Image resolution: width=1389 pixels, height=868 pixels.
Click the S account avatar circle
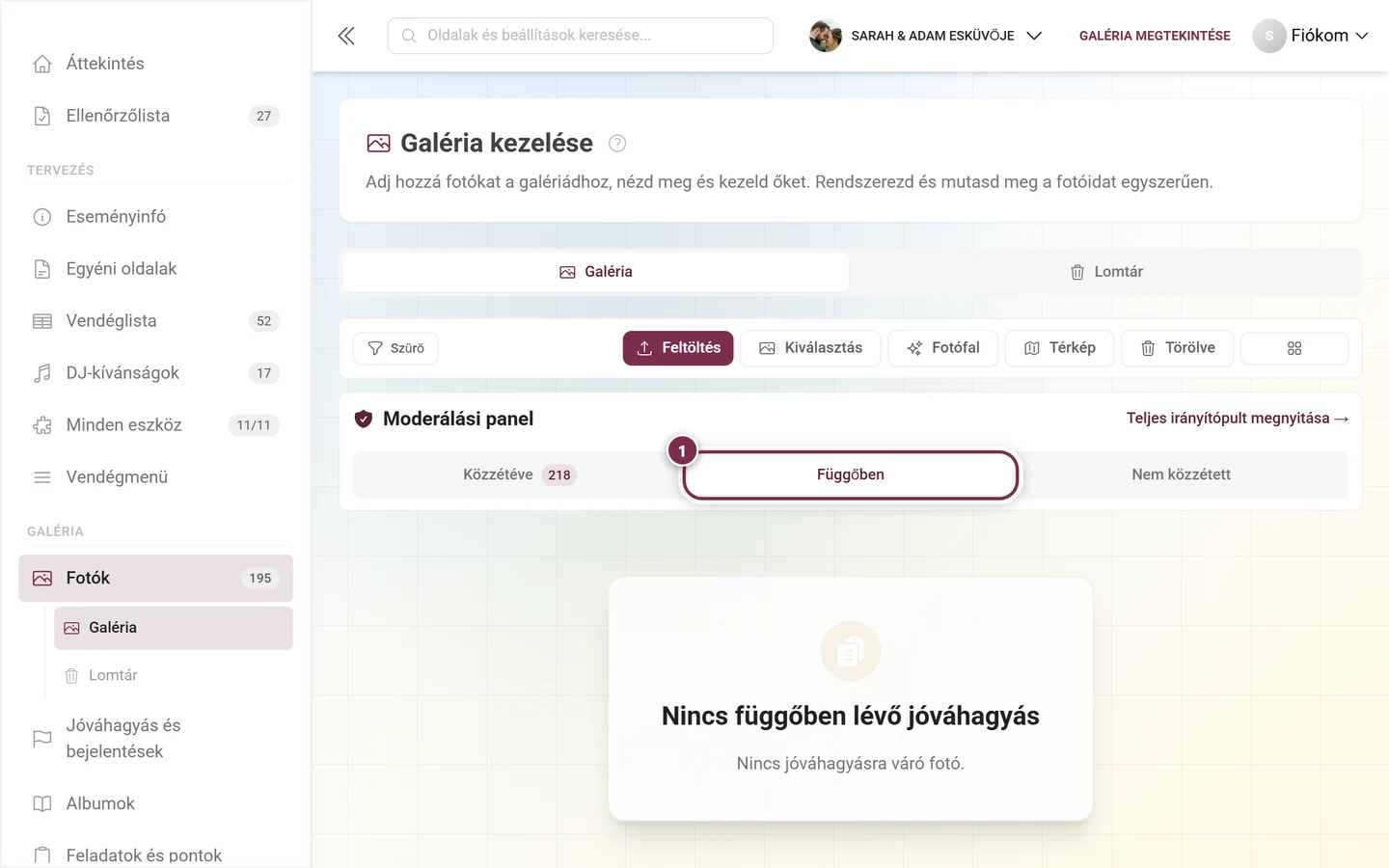[x=1269, y=36]
